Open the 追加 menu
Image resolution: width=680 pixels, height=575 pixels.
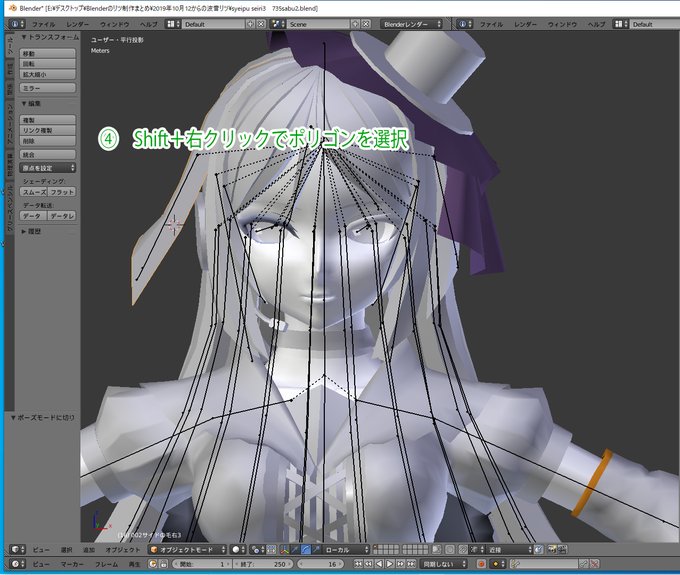(x=88, y=550)
